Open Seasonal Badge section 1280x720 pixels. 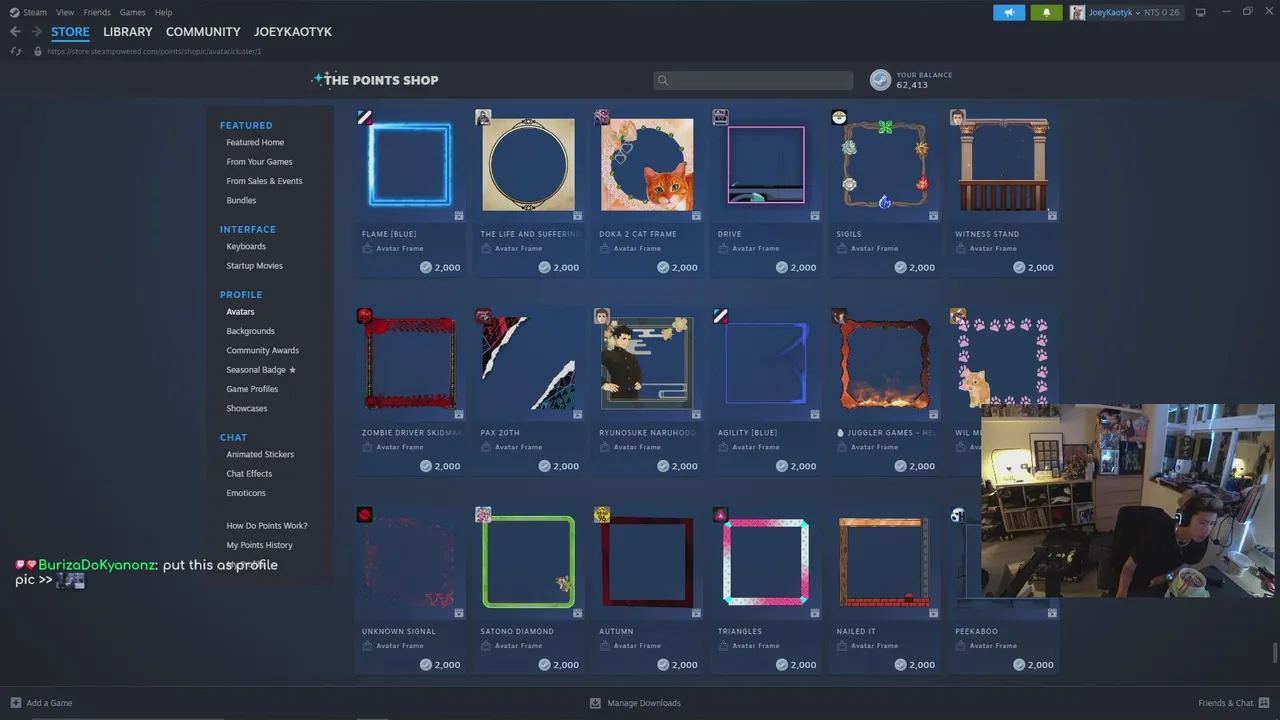click(261, 370)
